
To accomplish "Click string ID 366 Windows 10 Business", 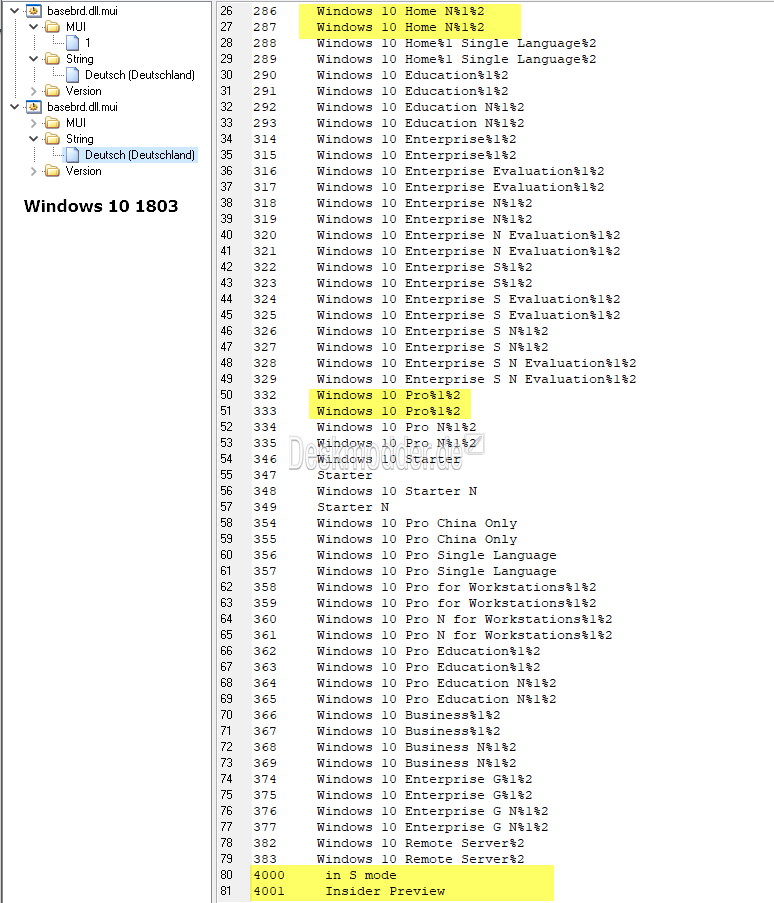I will (408, 715).
